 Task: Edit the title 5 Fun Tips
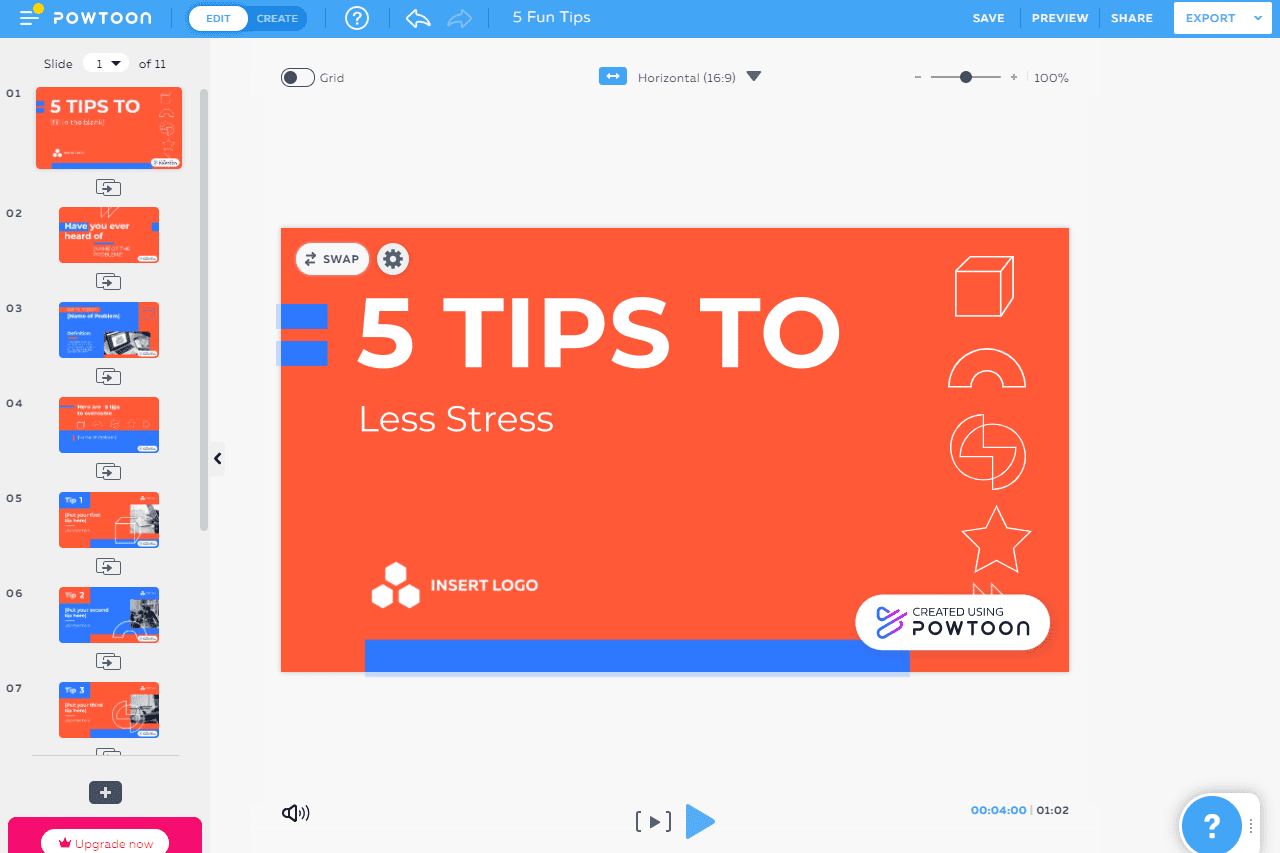click(x=551, y=18)
